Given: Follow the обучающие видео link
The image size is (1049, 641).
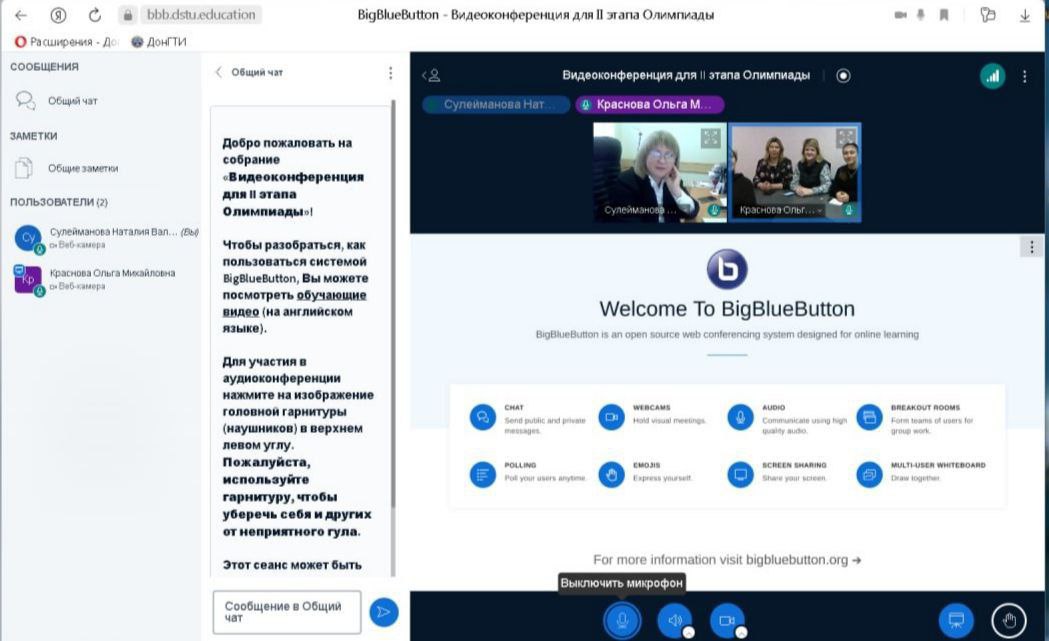Looking at the screenshot, I should pyautogui.click(x=294, y=303).
